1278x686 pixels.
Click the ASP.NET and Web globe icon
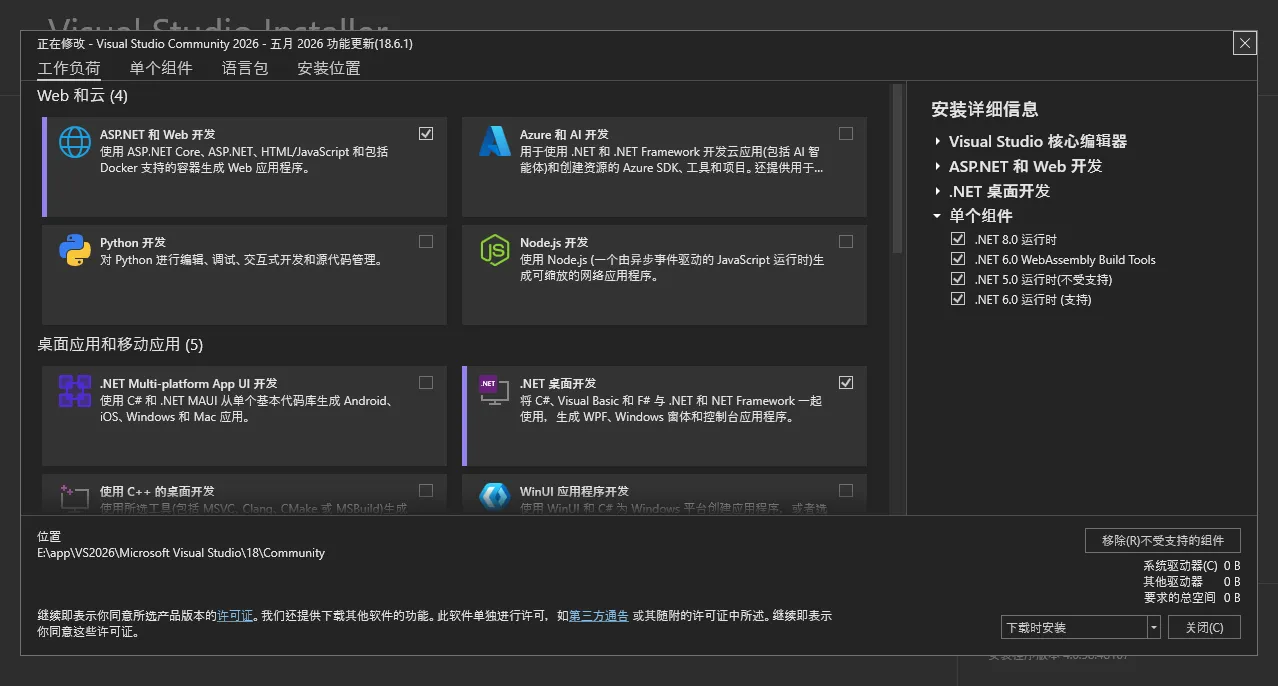tap(75, 142)
